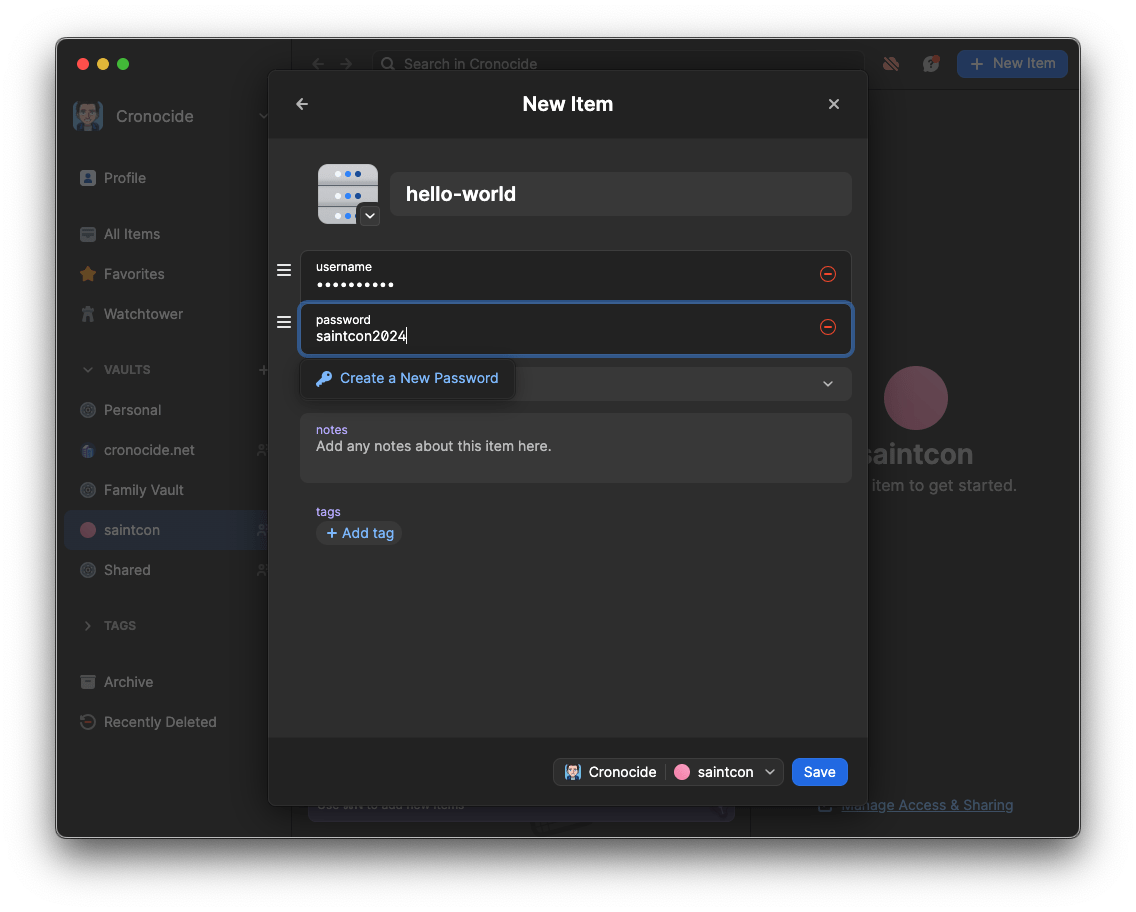Click into the notes text area
Screen dimensions: 1136x912
pos(575,448)
